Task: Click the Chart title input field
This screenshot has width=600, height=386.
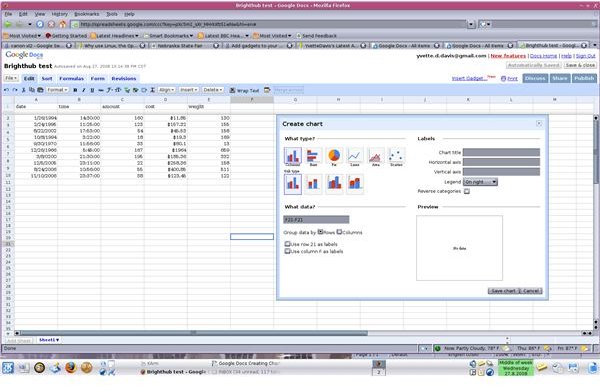Action: tap(501, 152)
